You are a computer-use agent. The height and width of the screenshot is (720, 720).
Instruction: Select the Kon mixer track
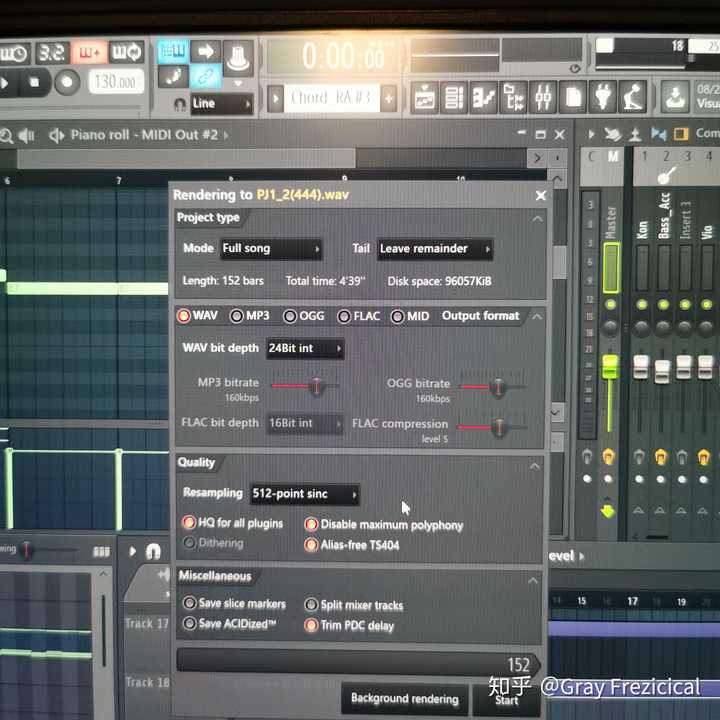point(641,230)
